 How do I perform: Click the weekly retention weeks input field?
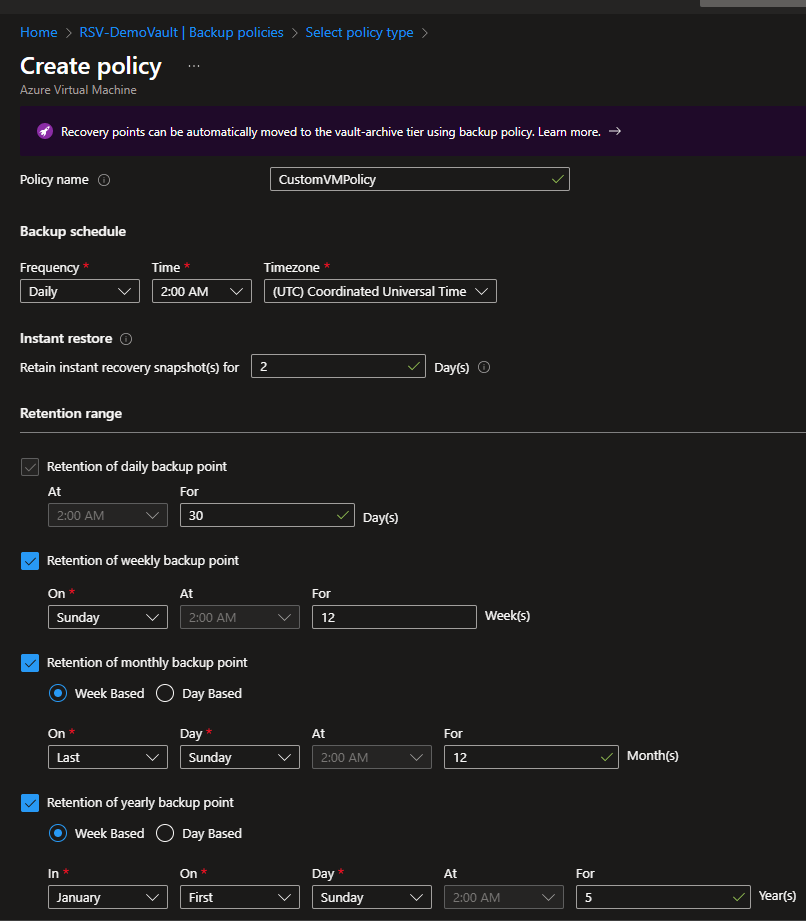[394, 617]
